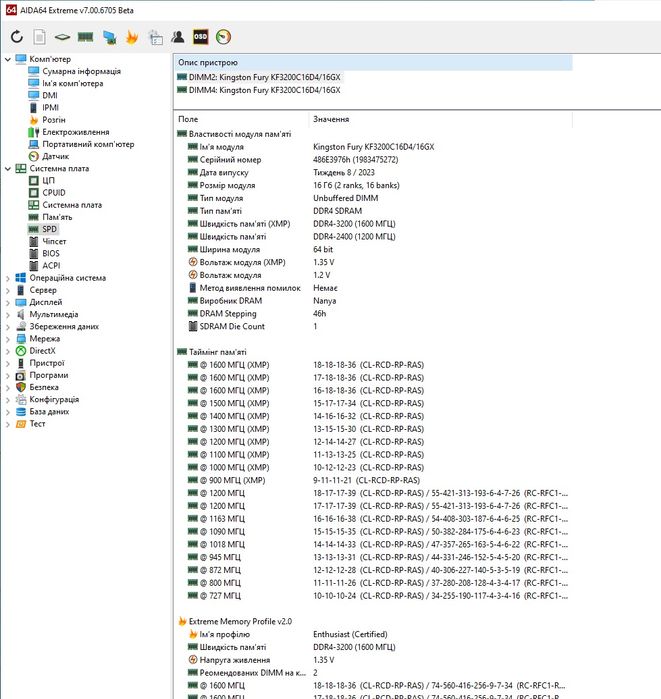Open the user profile toolbar icon

pos(178,37)
